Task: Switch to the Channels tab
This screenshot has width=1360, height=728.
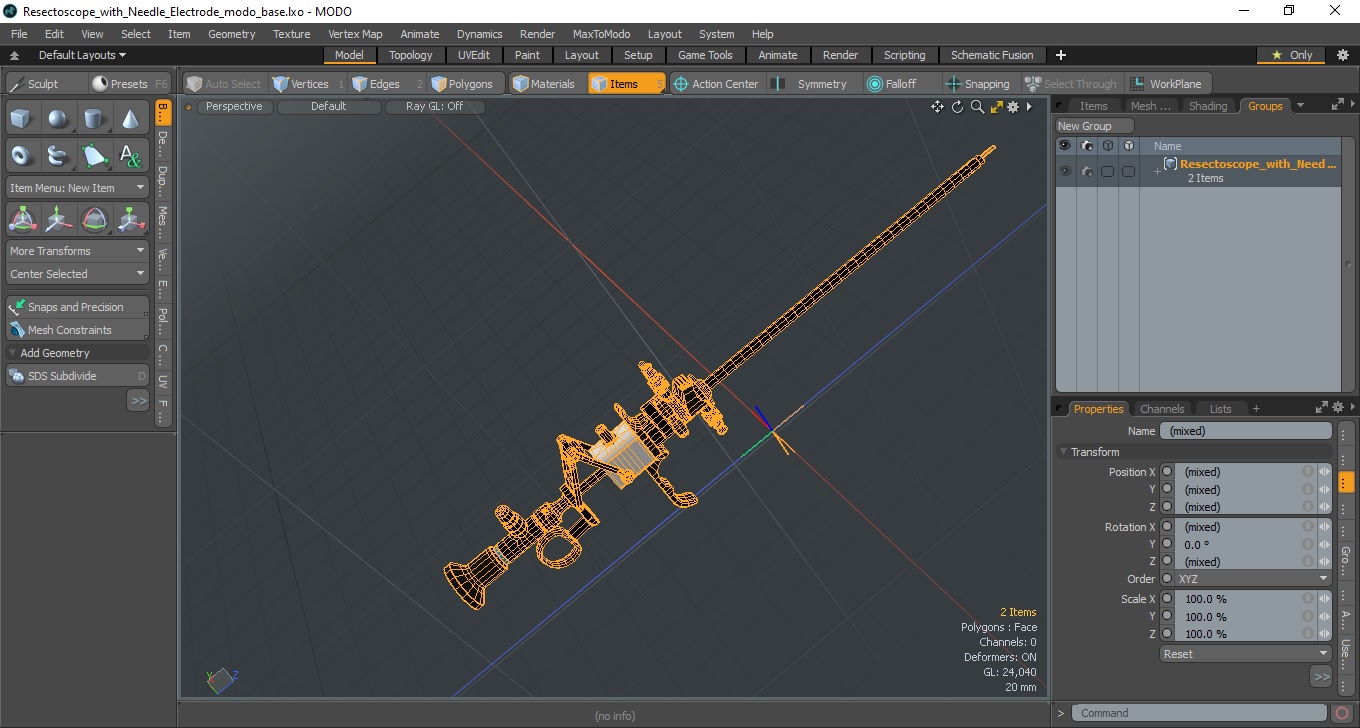Action: (x=1162, y=409)
